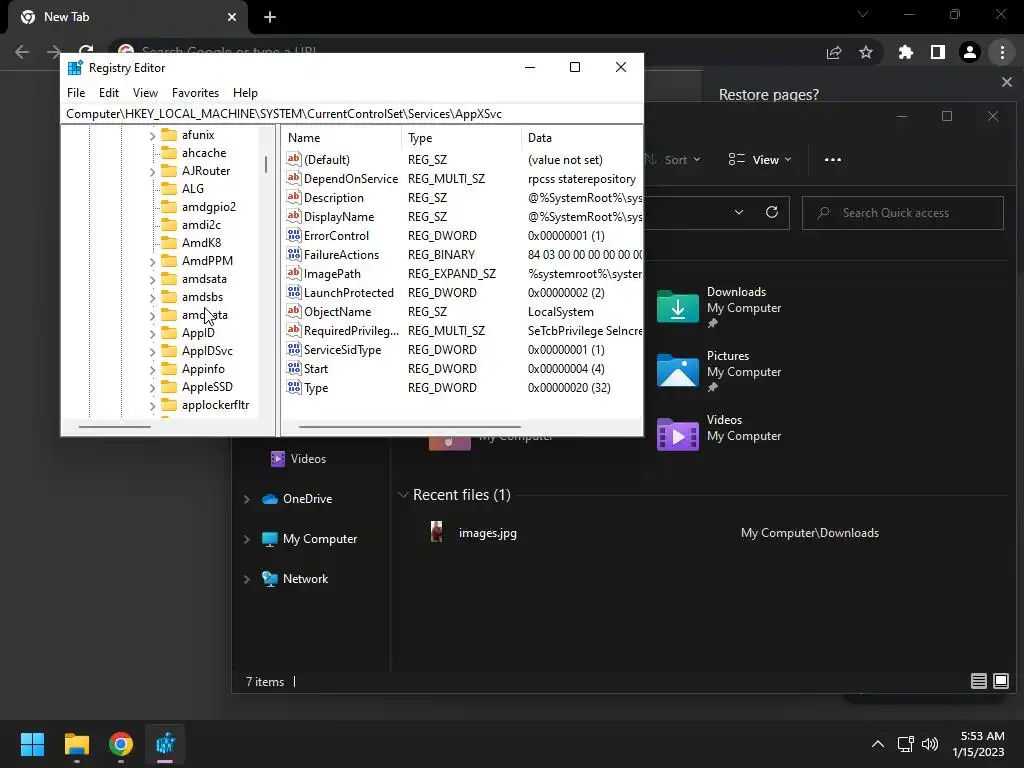The height and width of the screenshot is (768, 1024).
Task: Expand the AppleSSD registry key
Action: click(152, 387)
